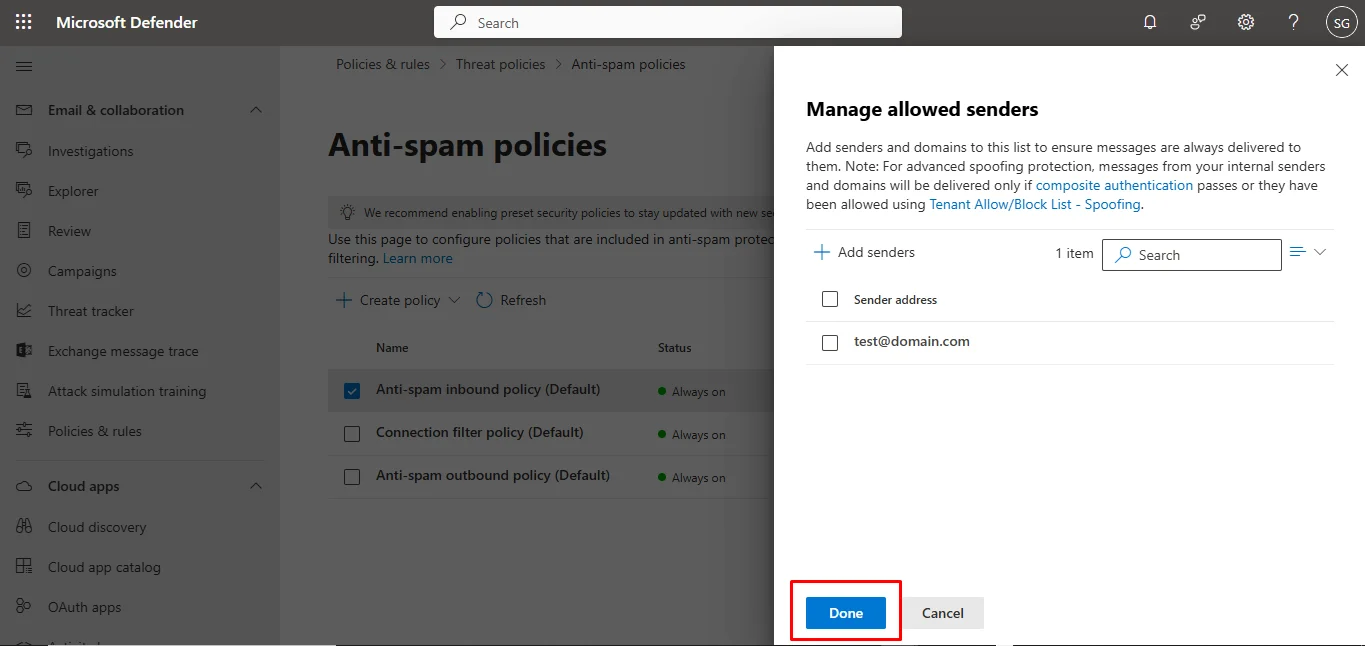Open the community feedback icon in header
Screen dimensions: 1365x646
1198,22
